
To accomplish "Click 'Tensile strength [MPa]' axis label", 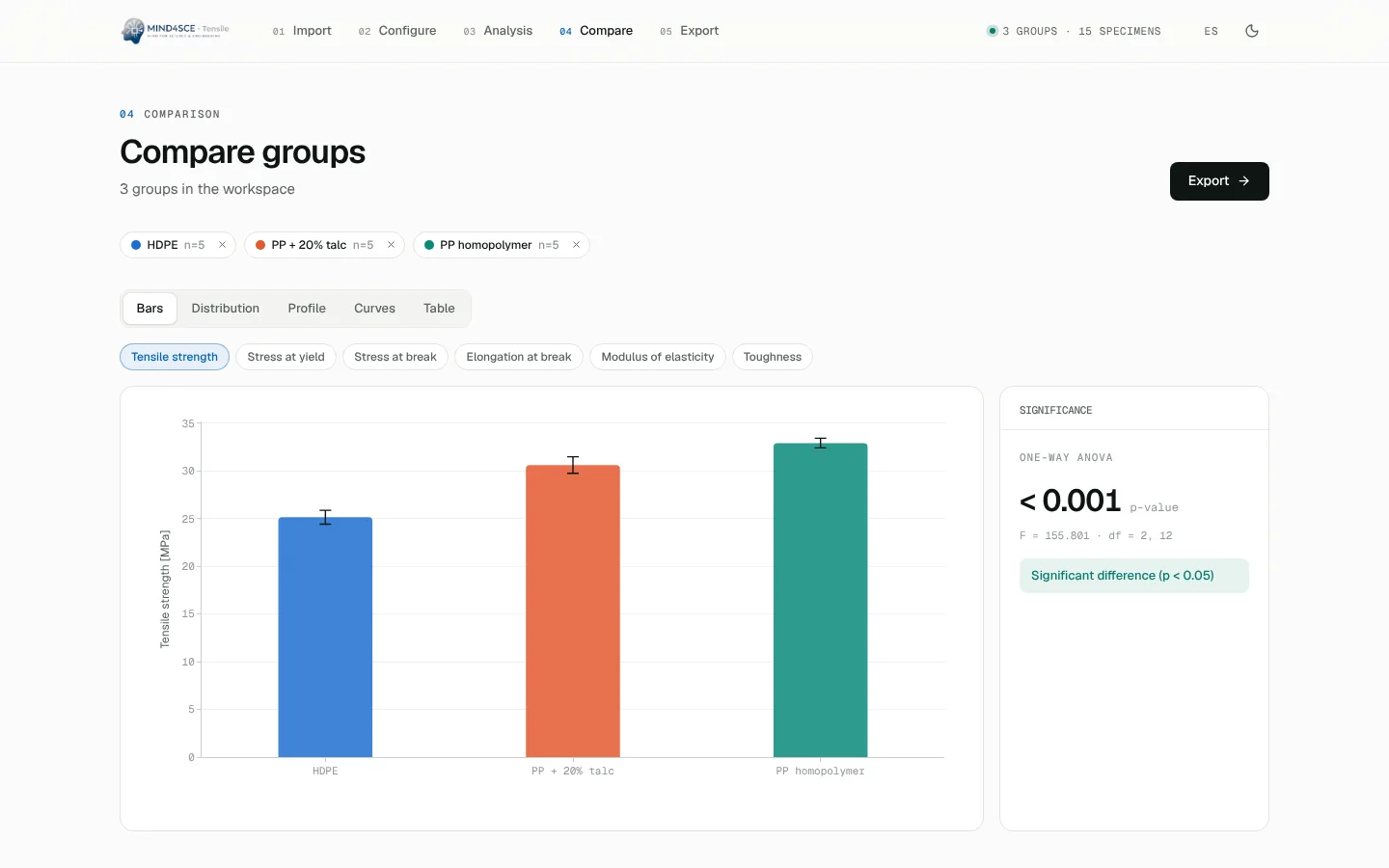I will point(165,589).
